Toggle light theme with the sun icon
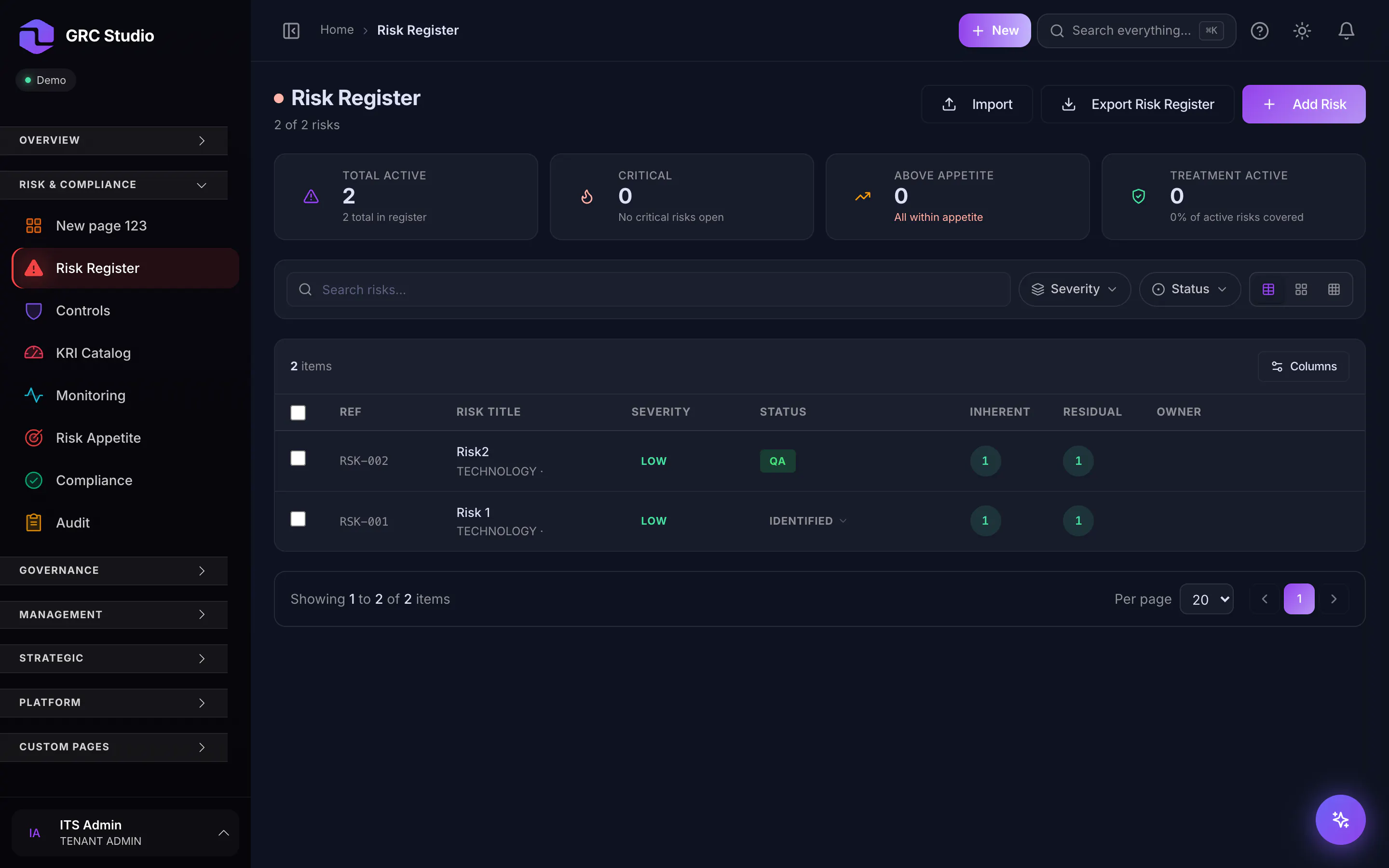Image resolution: width=1389 pixels, height=868 pixels. (1302, 30)
